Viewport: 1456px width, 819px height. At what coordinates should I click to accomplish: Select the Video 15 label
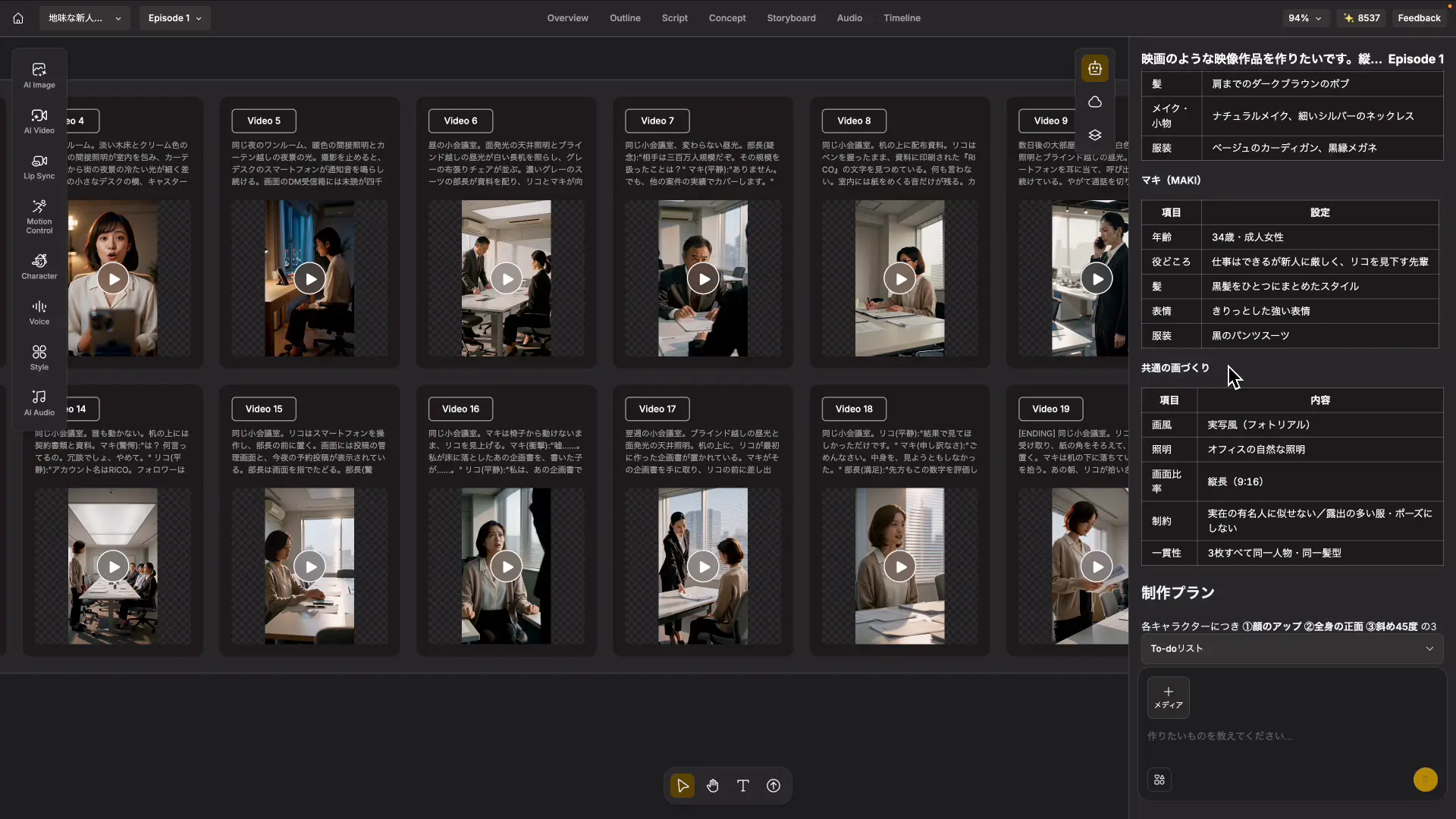pos(264,409)
